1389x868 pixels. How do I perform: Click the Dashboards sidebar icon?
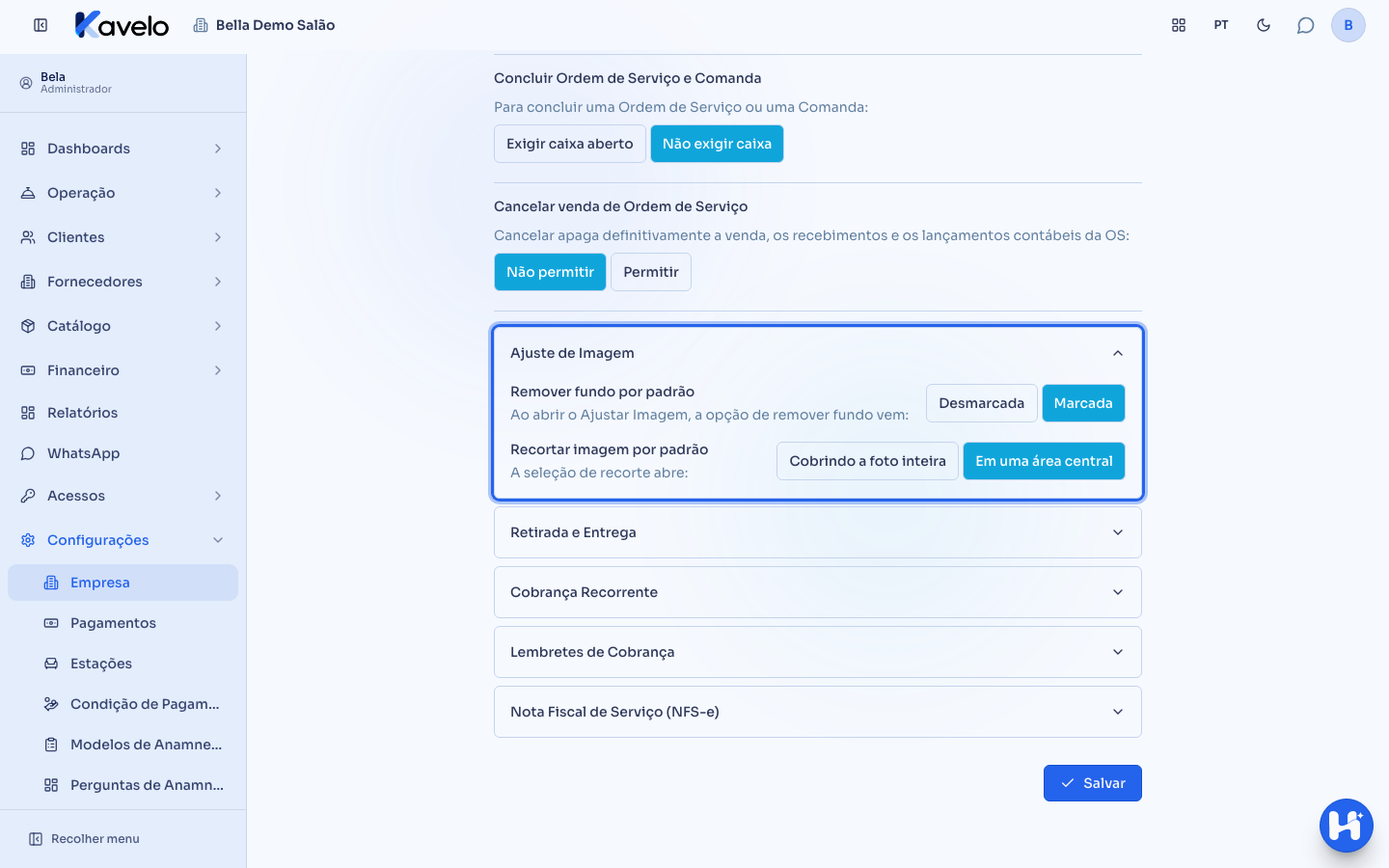(x=28, y=149)
